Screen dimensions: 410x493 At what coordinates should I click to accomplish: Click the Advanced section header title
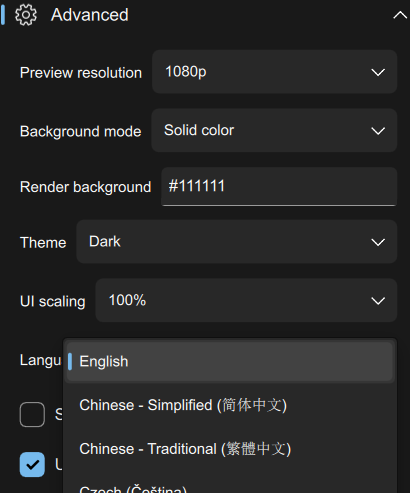[90, 15]
